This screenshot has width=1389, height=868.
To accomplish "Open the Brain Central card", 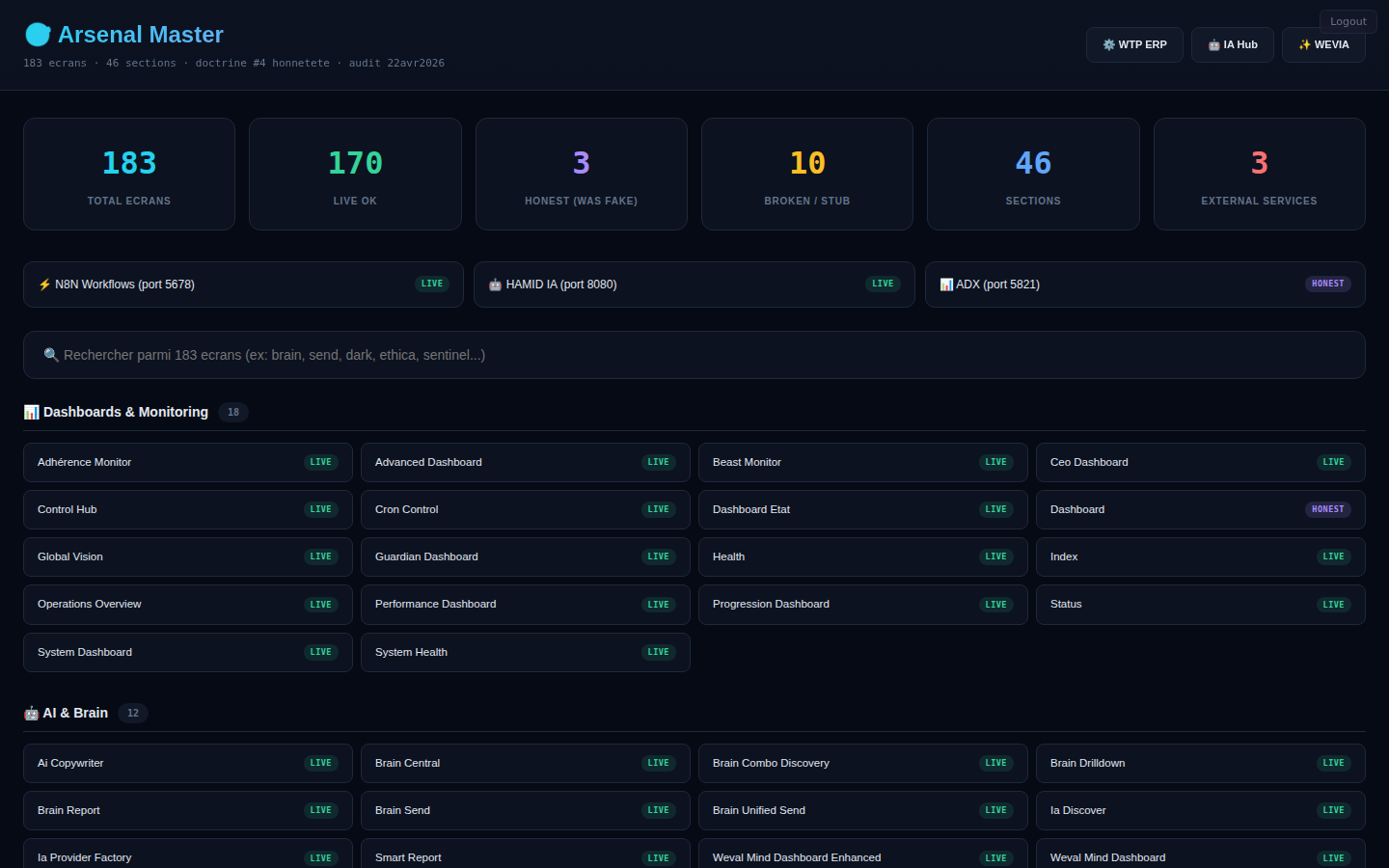I will click(x=525, y=764).
